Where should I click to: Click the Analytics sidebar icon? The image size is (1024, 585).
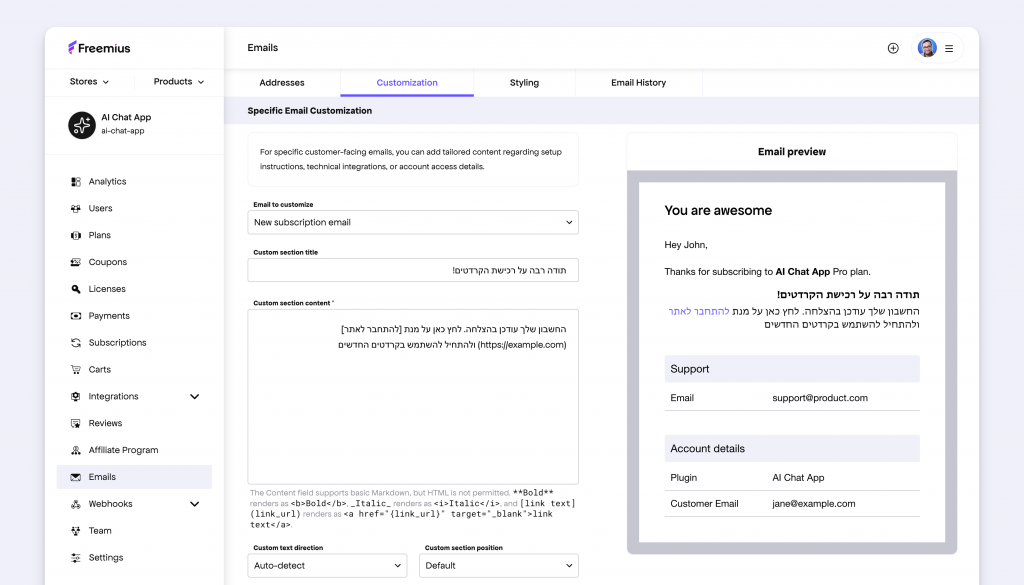[x=76, y=182]
